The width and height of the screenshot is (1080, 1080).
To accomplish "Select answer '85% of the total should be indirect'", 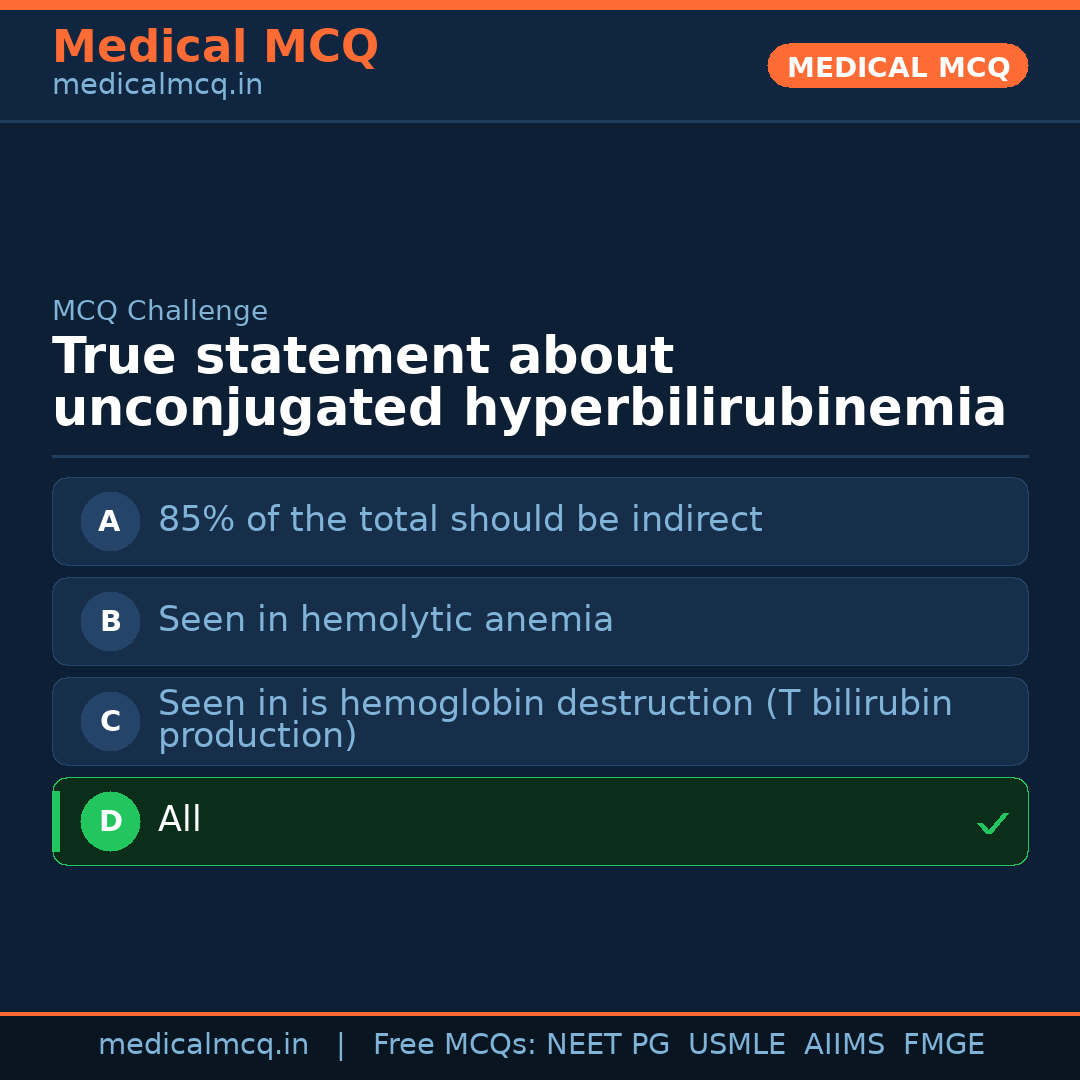I will click(460, 520).
